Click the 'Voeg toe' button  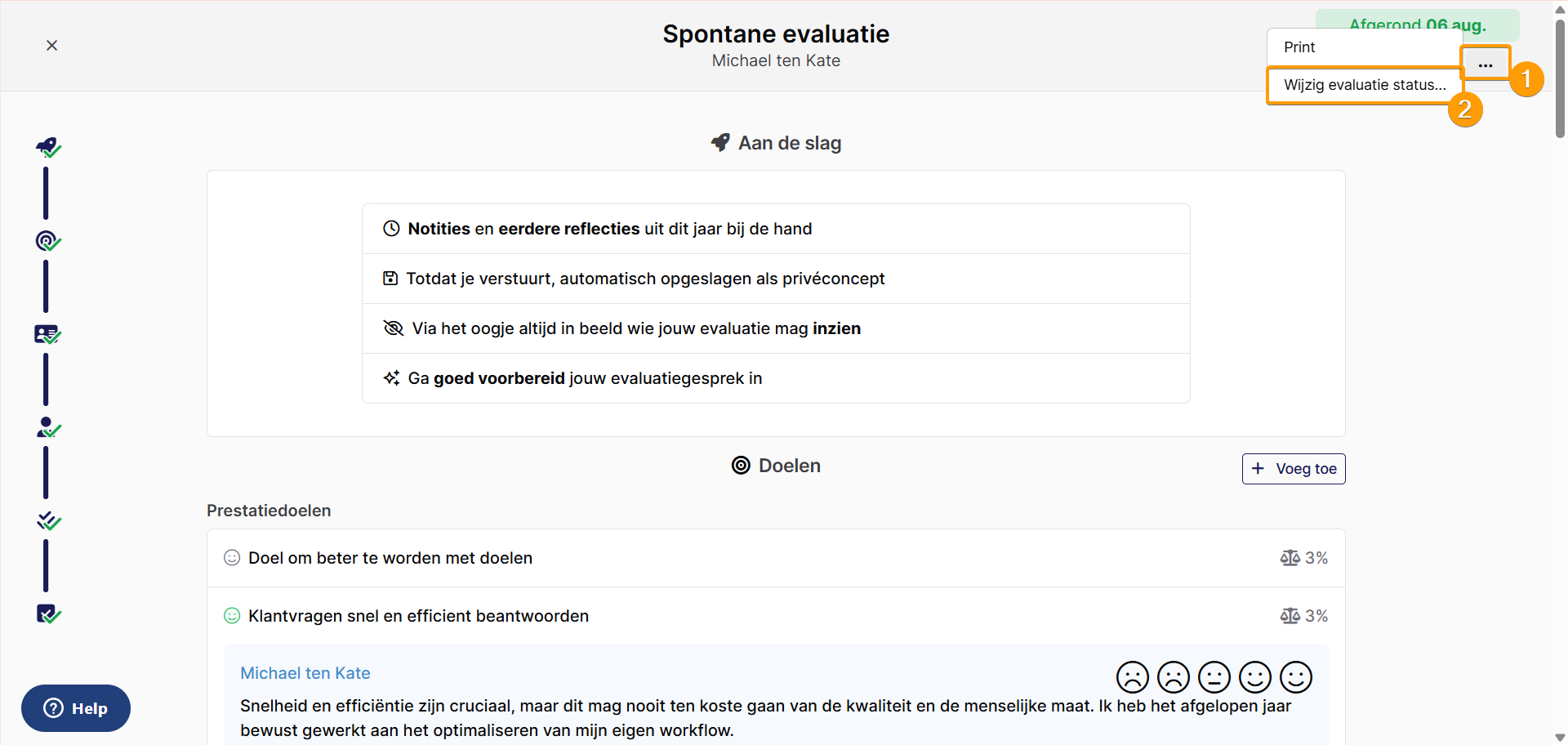click(x=1294, y=469)
